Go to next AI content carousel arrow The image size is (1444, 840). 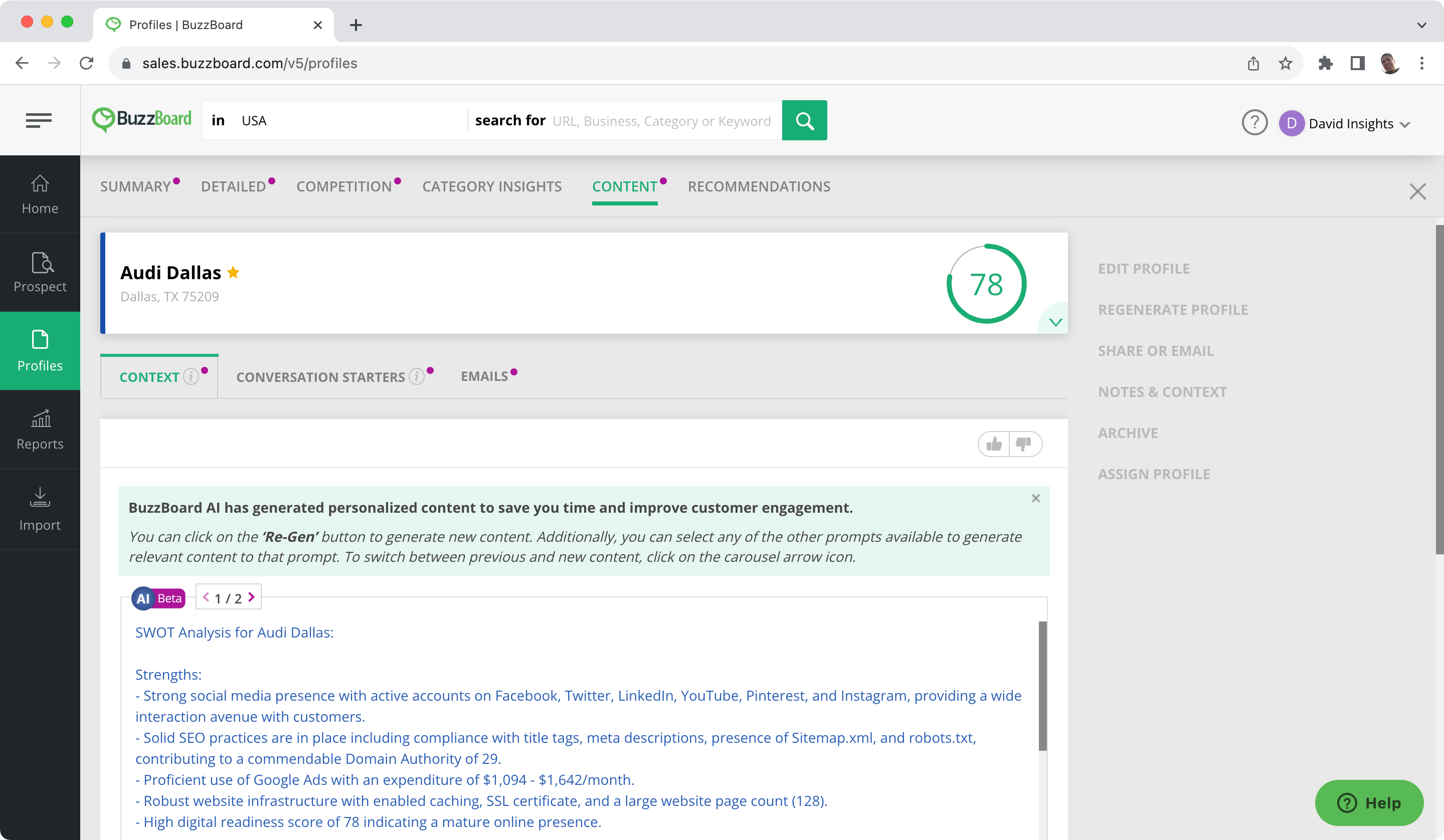click(x=251, y=597)
